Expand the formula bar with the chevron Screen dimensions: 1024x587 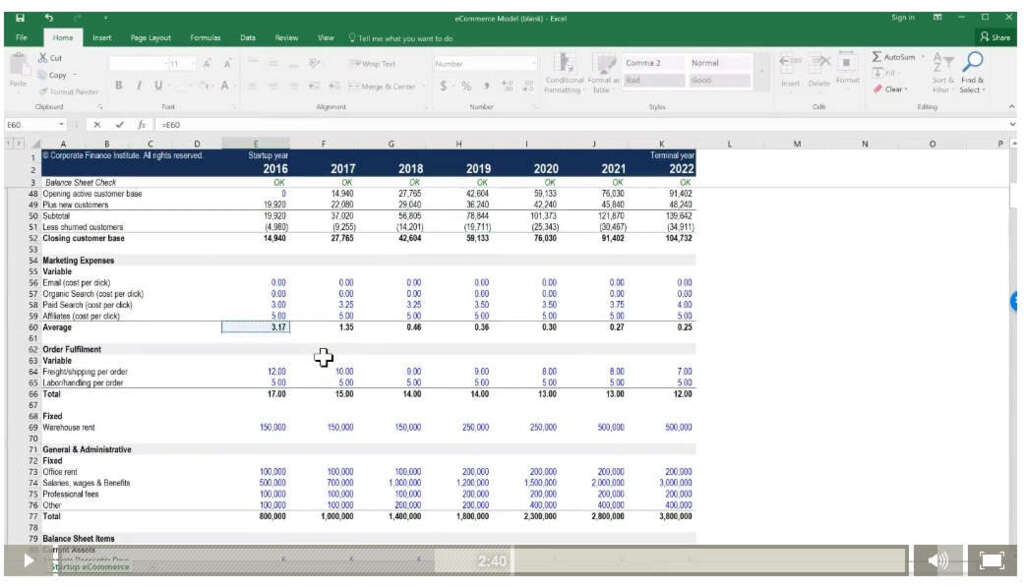click(1015, 125)
